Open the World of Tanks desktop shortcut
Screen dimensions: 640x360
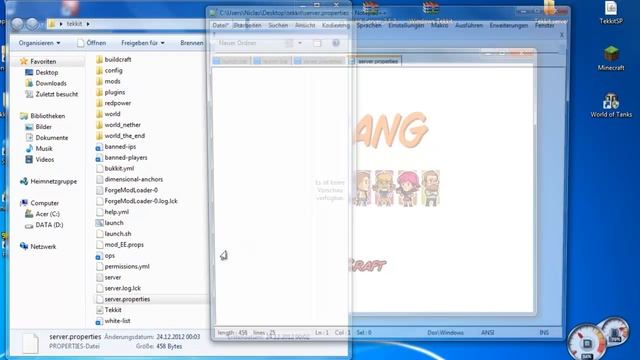[611, 106]
